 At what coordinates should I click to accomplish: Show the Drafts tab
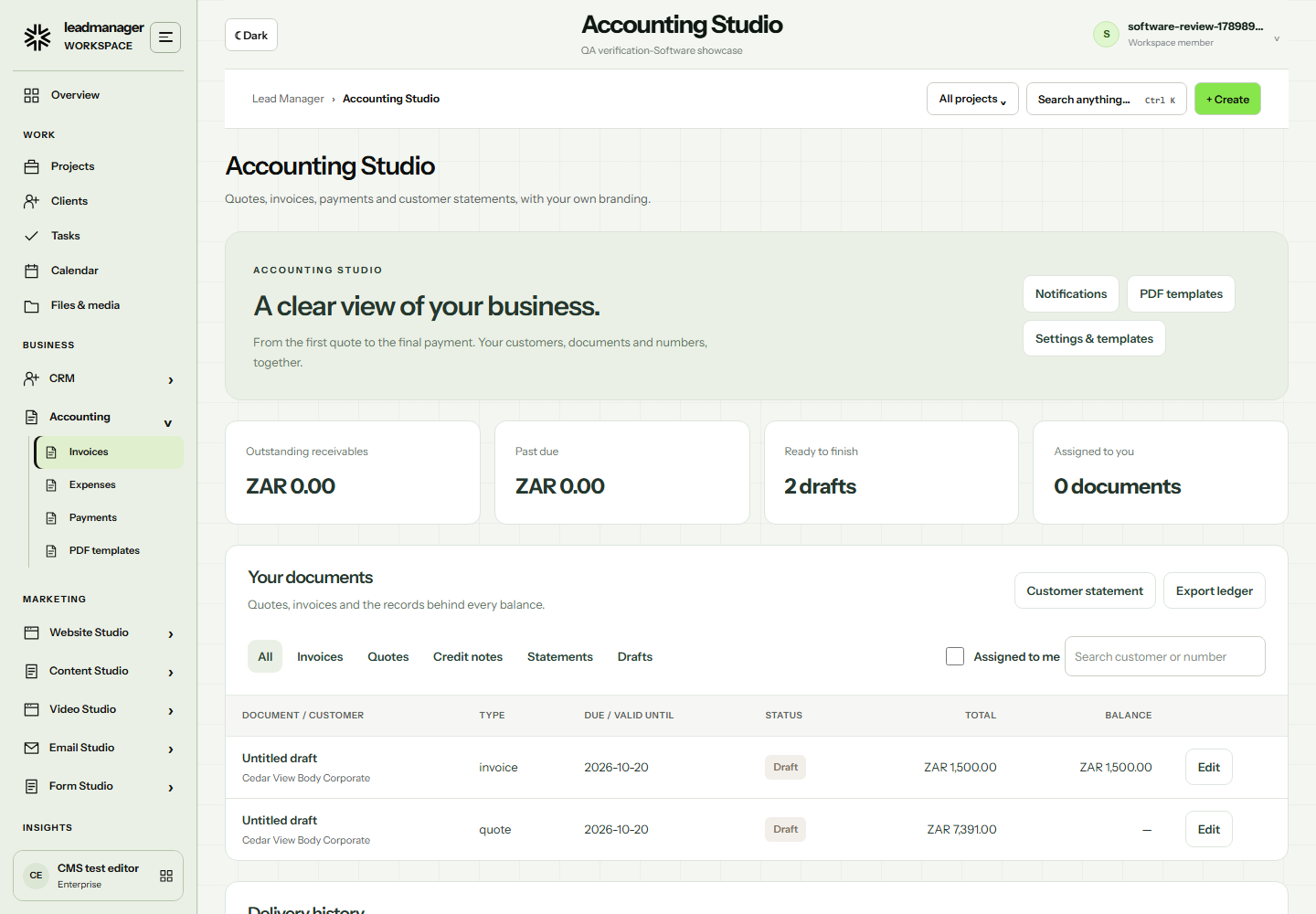635,656
